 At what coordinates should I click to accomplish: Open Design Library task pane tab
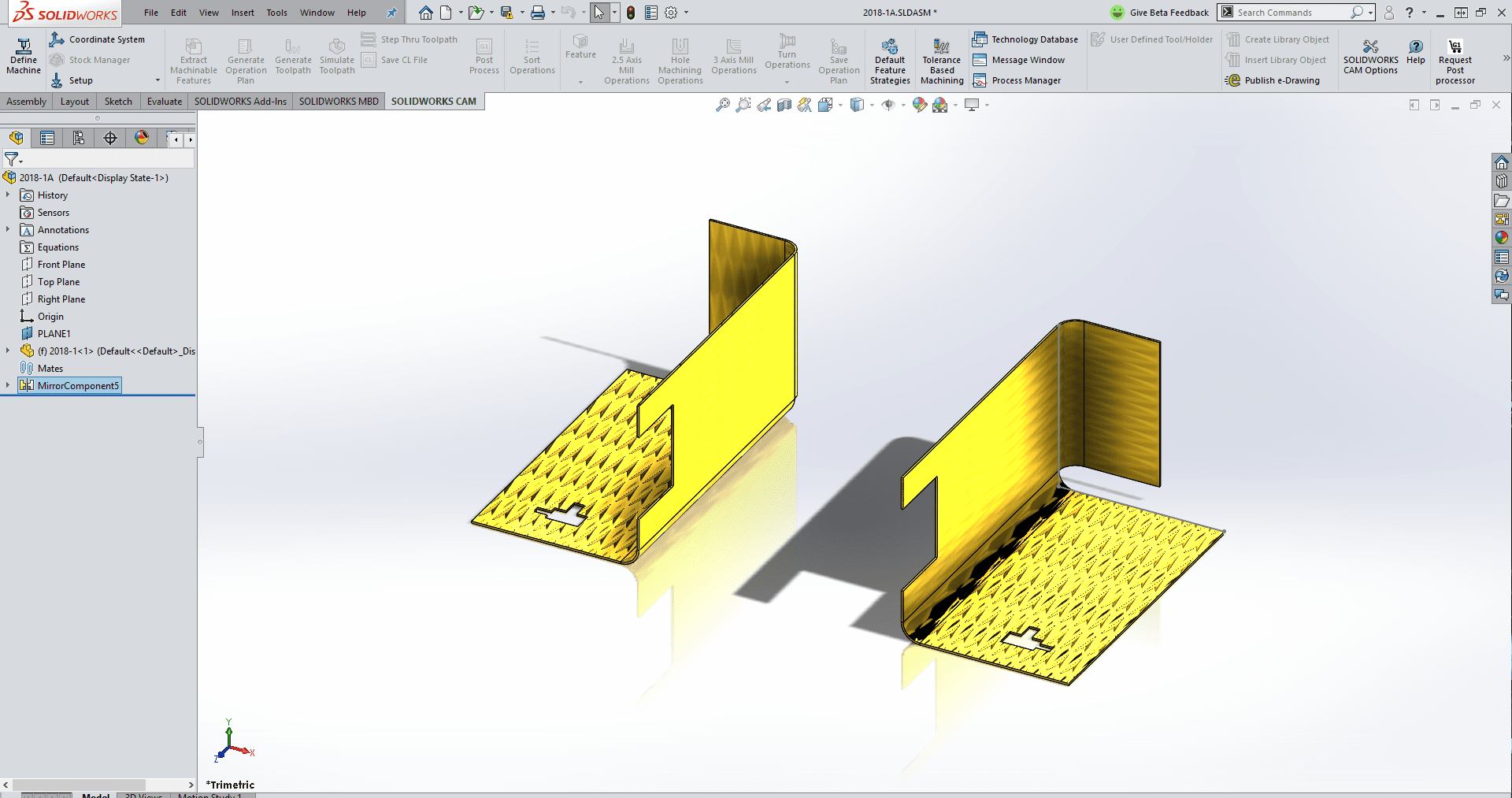click(x=1502, y=181)
